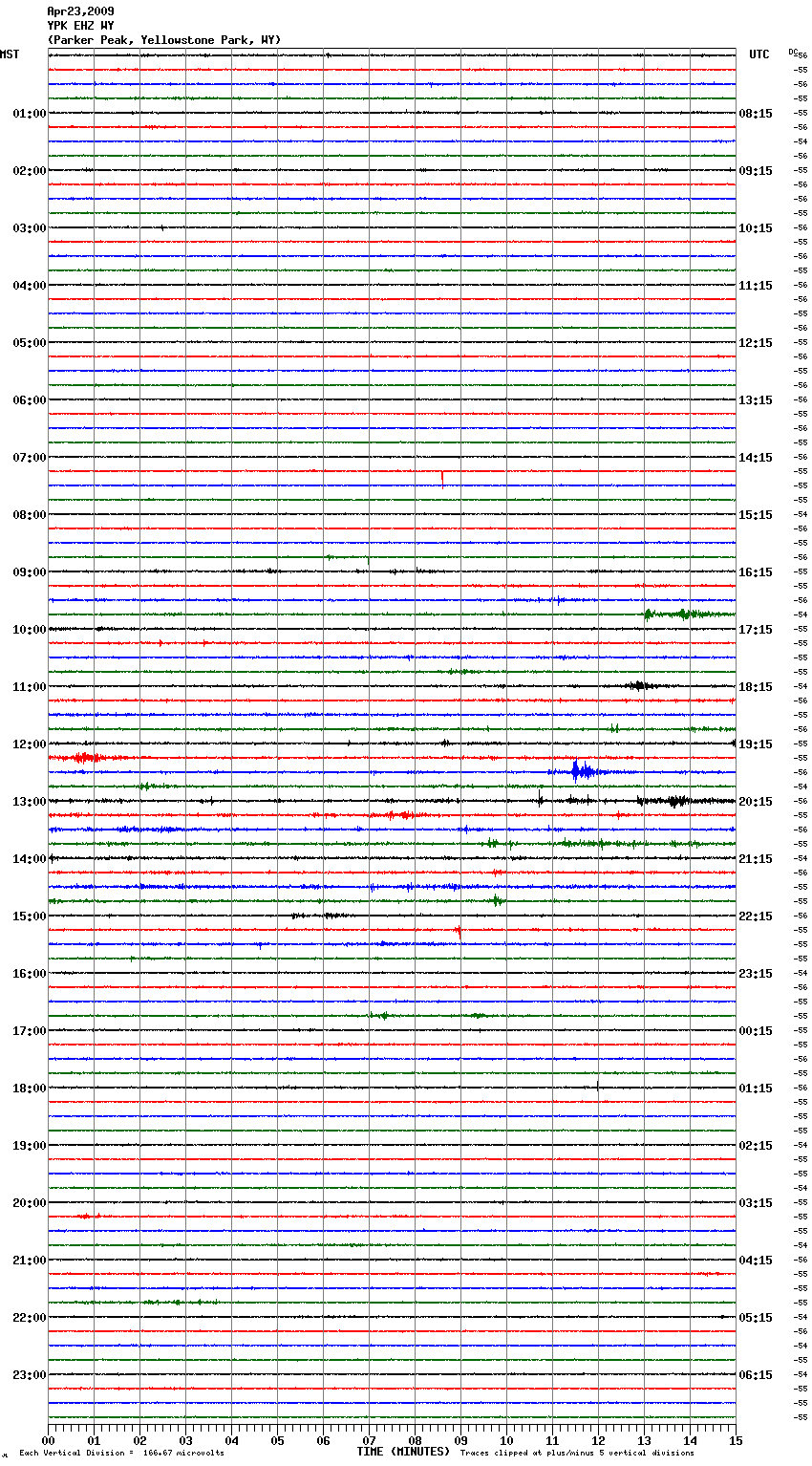Viewport: 812px width, 1466px height.
Task: Click the '03:15' UTC time label
Action: pos(756,1203)
